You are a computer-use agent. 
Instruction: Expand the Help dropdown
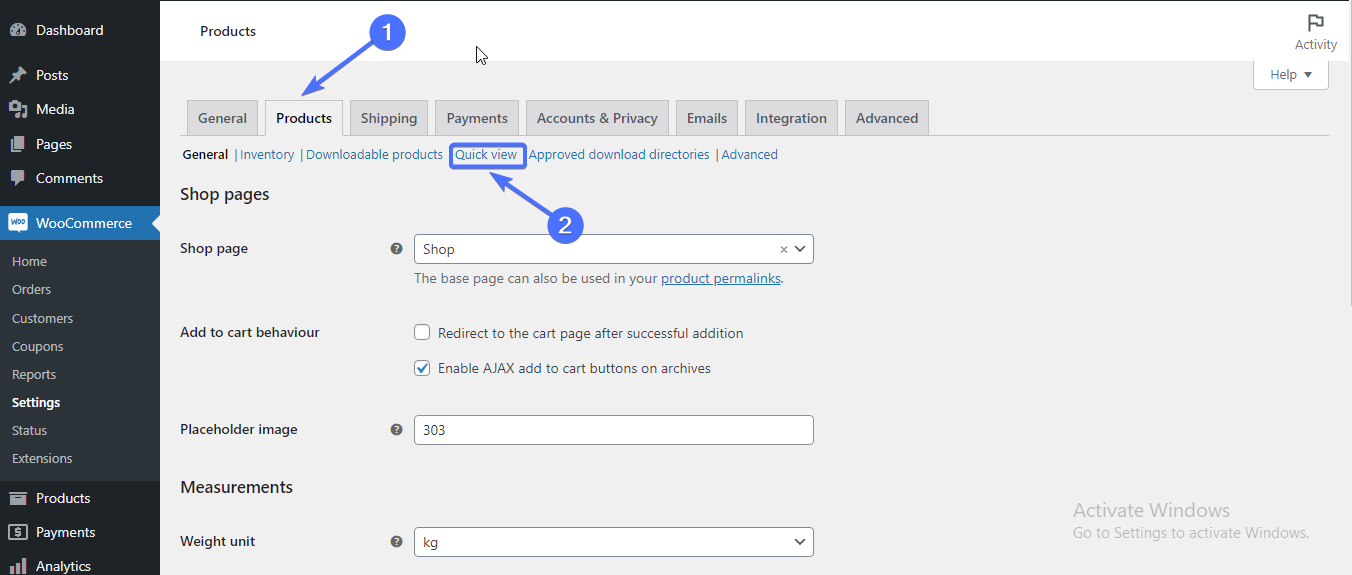1291,75
